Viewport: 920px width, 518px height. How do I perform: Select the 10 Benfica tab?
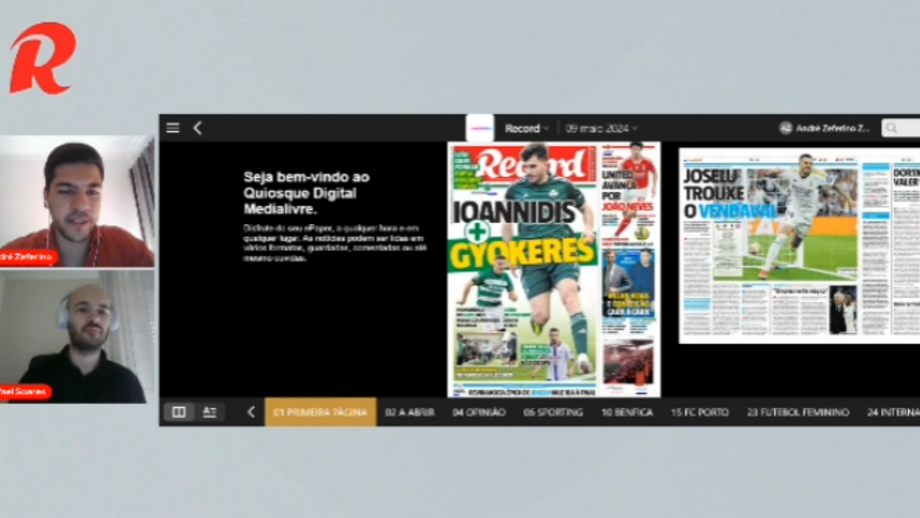coord(627,412)
